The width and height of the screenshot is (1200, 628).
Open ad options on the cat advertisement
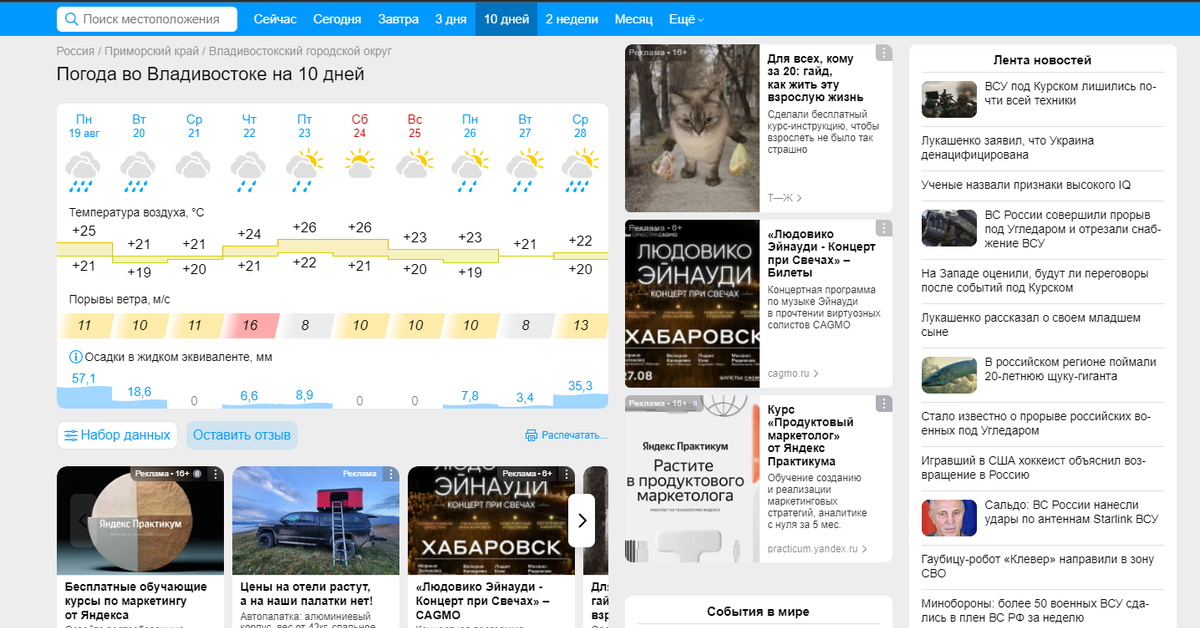click(x=884, y=53)
